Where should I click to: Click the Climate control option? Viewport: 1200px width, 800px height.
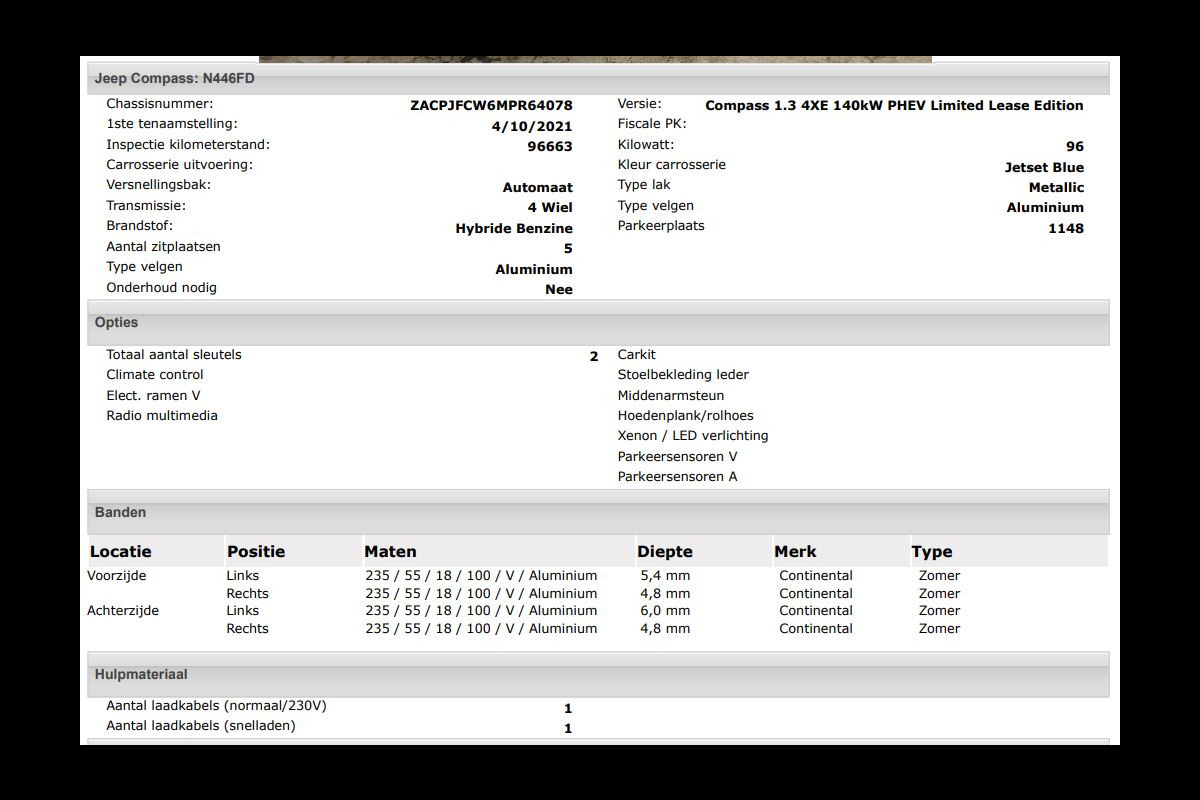pyautogui.click(x=155, y=375)
